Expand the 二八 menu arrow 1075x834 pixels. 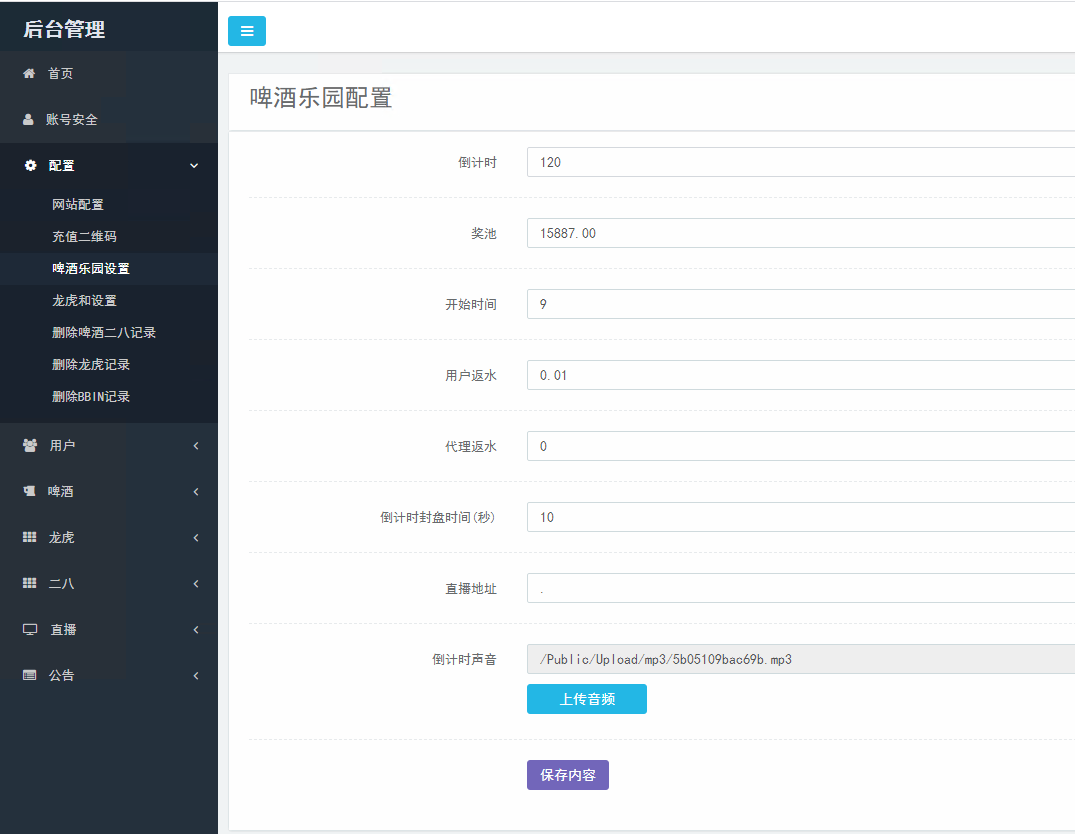pos(196,583)
